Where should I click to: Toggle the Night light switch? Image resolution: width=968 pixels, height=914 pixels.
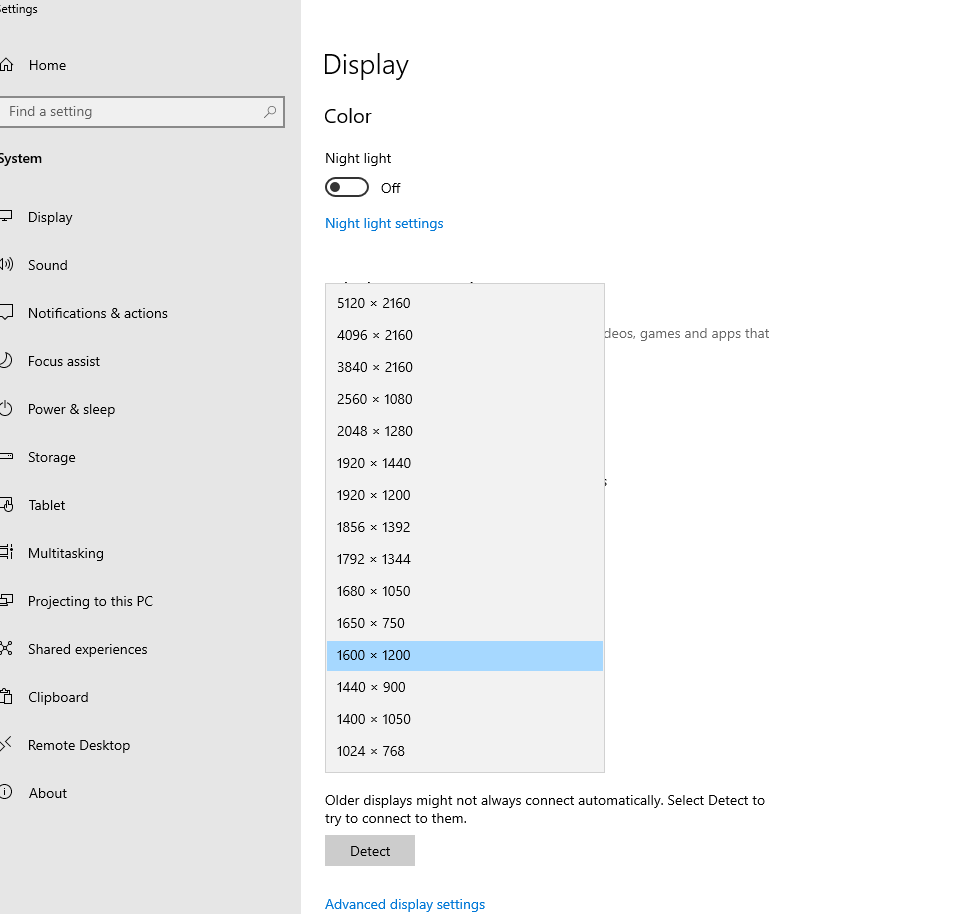tap(347, 187)
